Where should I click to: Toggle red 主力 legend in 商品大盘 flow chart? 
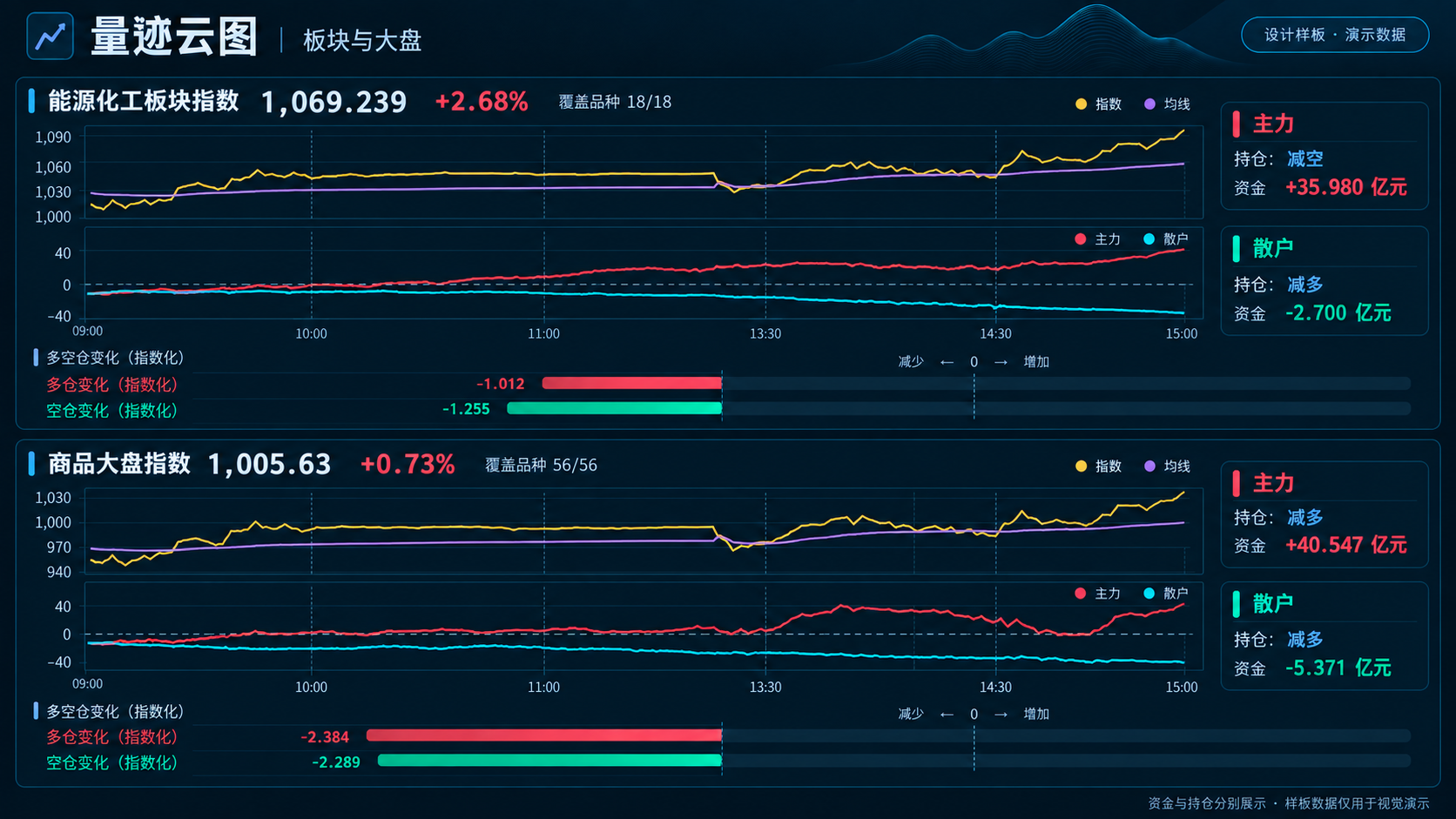1097,593
